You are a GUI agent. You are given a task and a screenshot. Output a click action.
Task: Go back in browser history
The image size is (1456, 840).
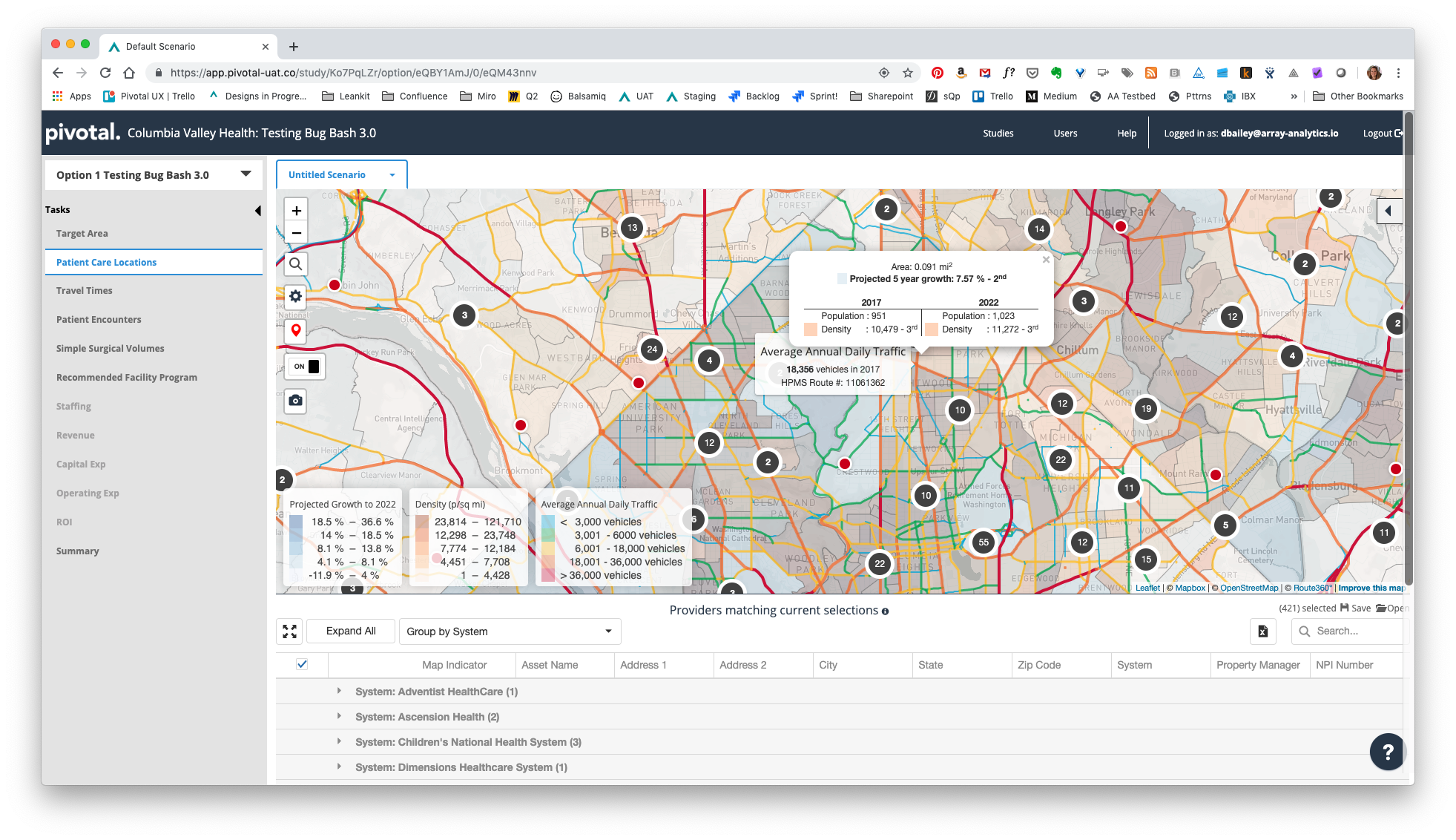point(58,73)
